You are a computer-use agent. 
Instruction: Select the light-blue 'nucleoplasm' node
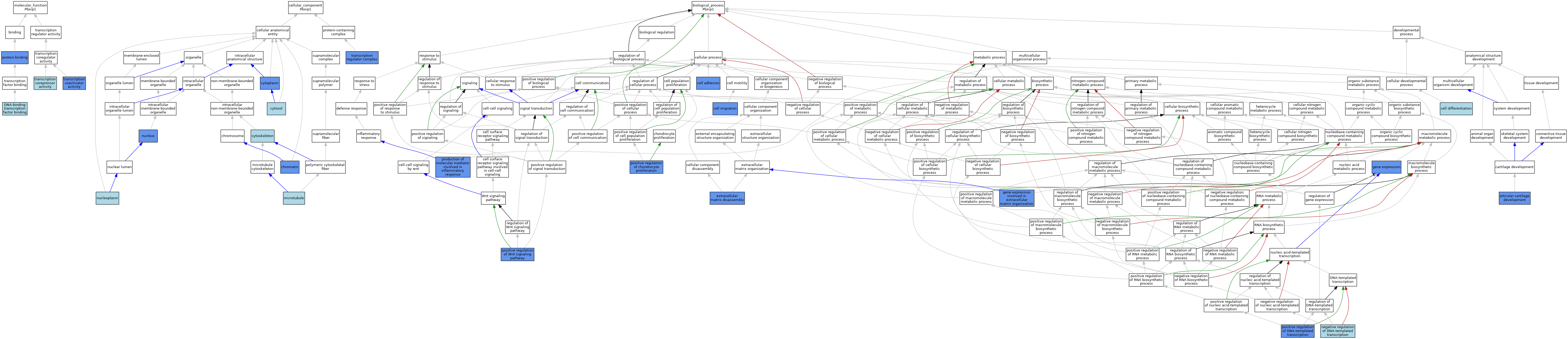[107, 198]
